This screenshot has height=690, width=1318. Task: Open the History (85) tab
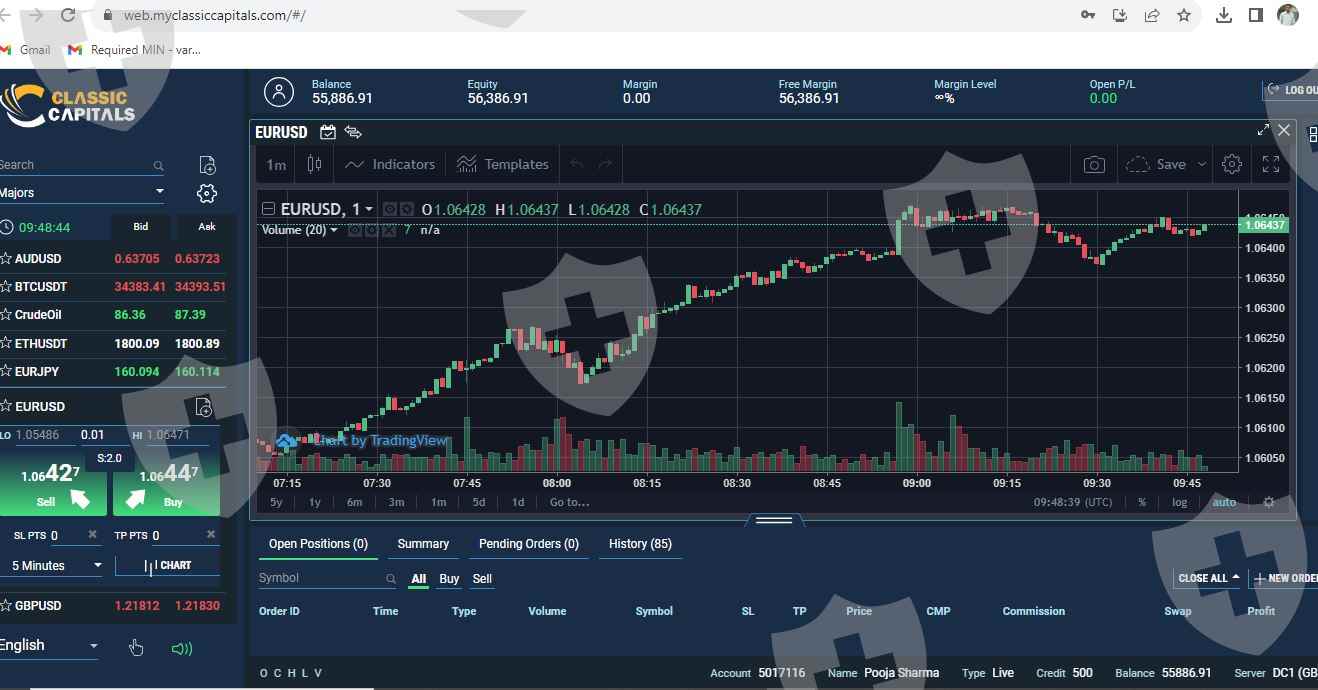point(640,544)
